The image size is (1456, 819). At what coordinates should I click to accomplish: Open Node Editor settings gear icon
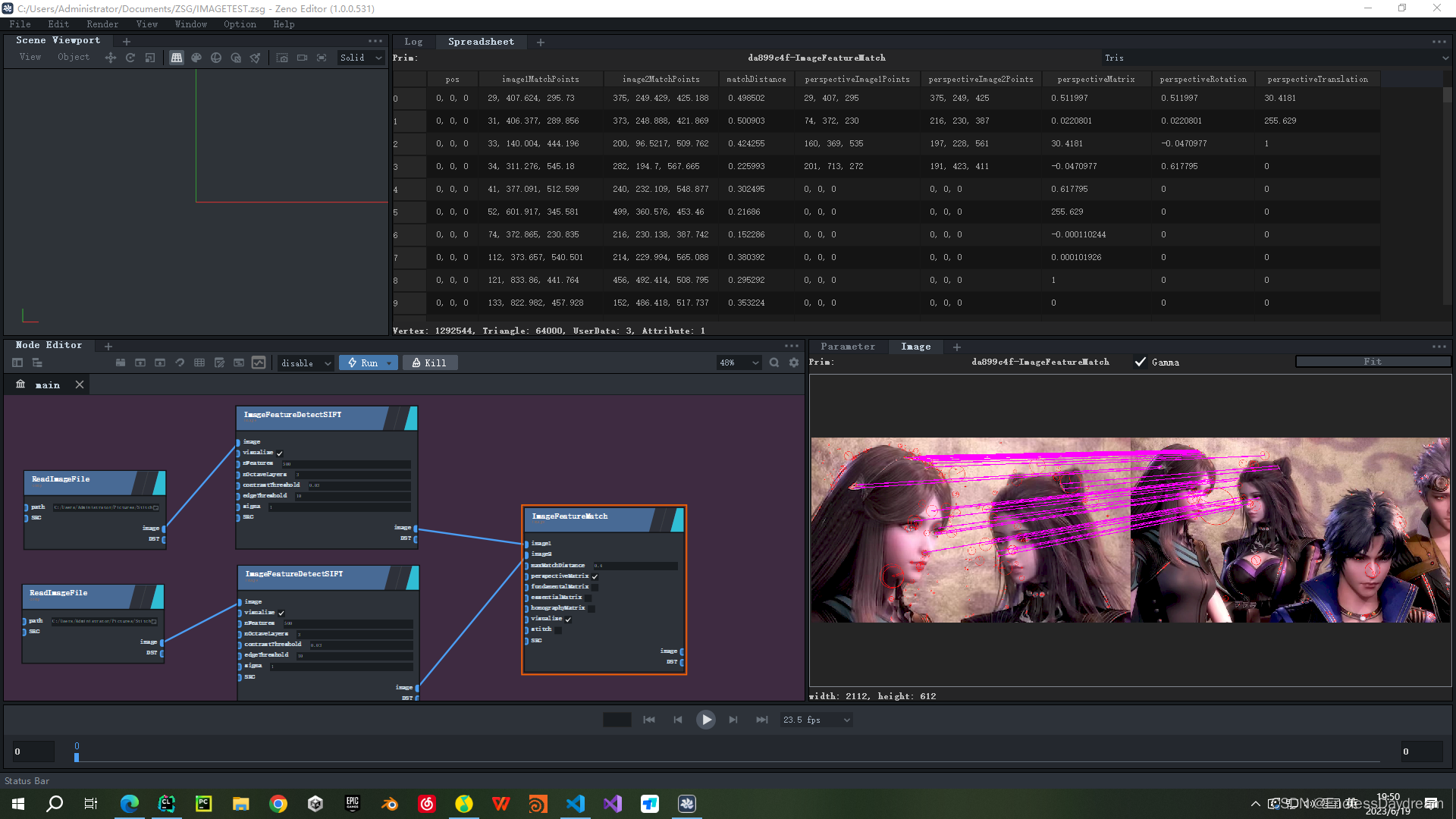click(794, 363)
